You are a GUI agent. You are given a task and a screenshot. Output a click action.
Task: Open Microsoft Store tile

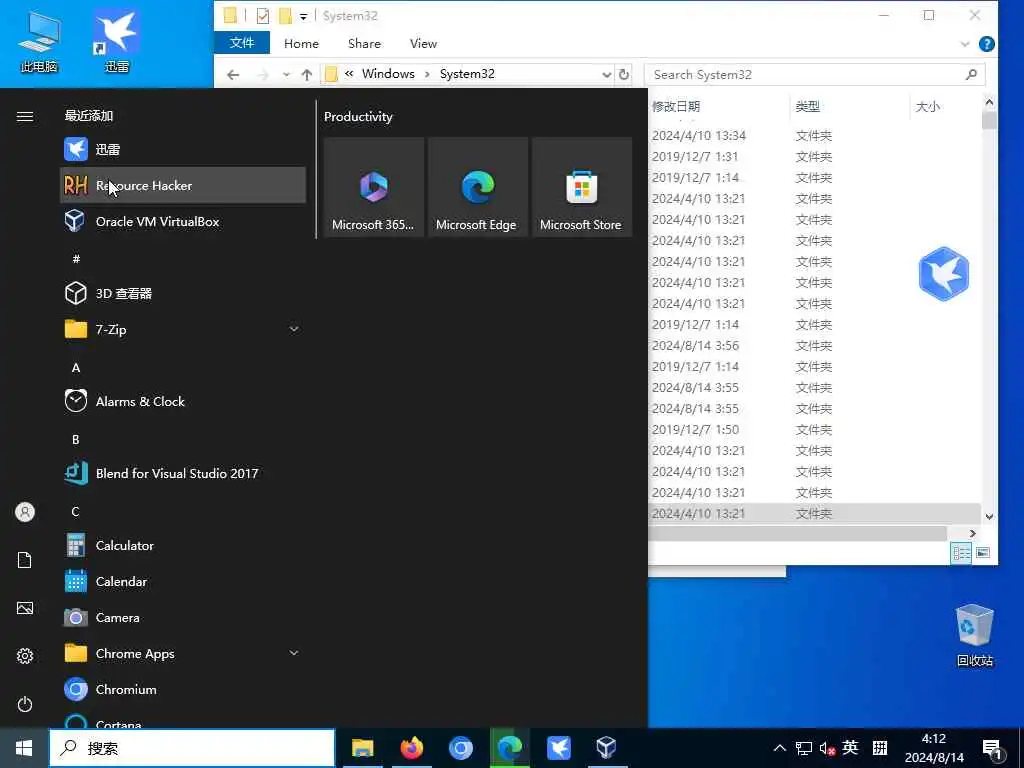[582, 187]
